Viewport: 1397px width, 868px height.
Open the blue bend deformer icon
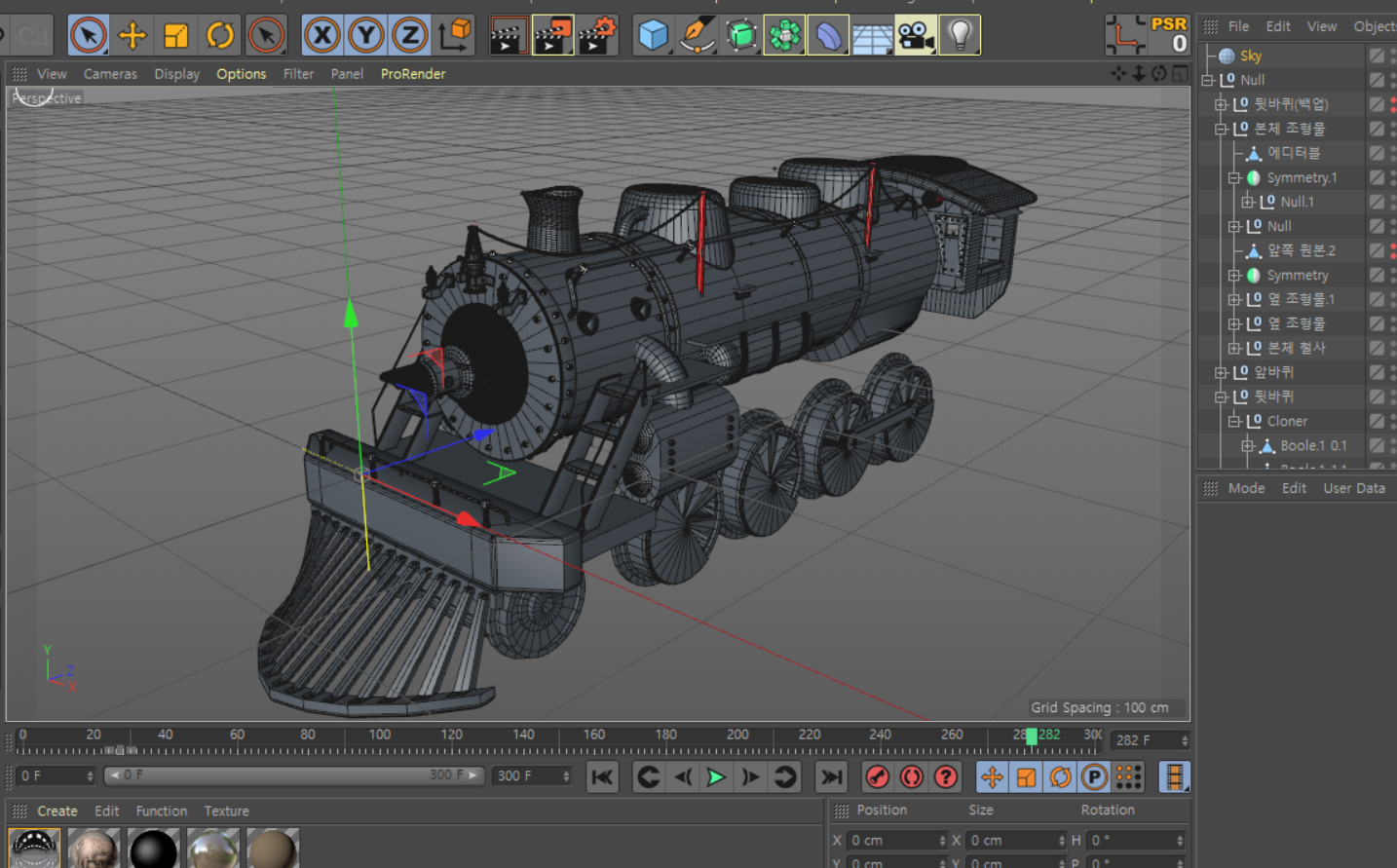click(828, 36)
